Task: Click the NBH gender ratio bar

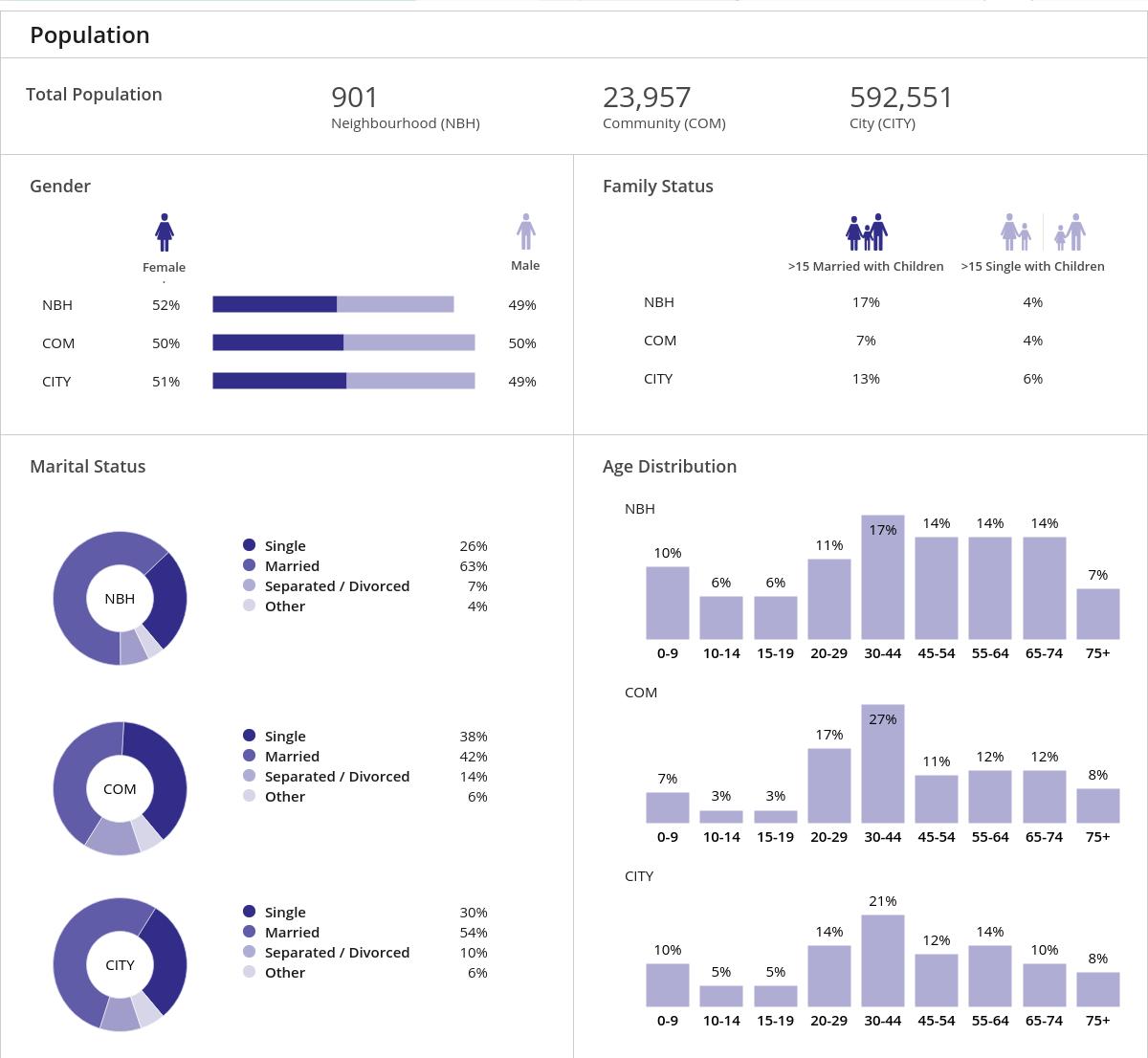Action: point(333,304)
